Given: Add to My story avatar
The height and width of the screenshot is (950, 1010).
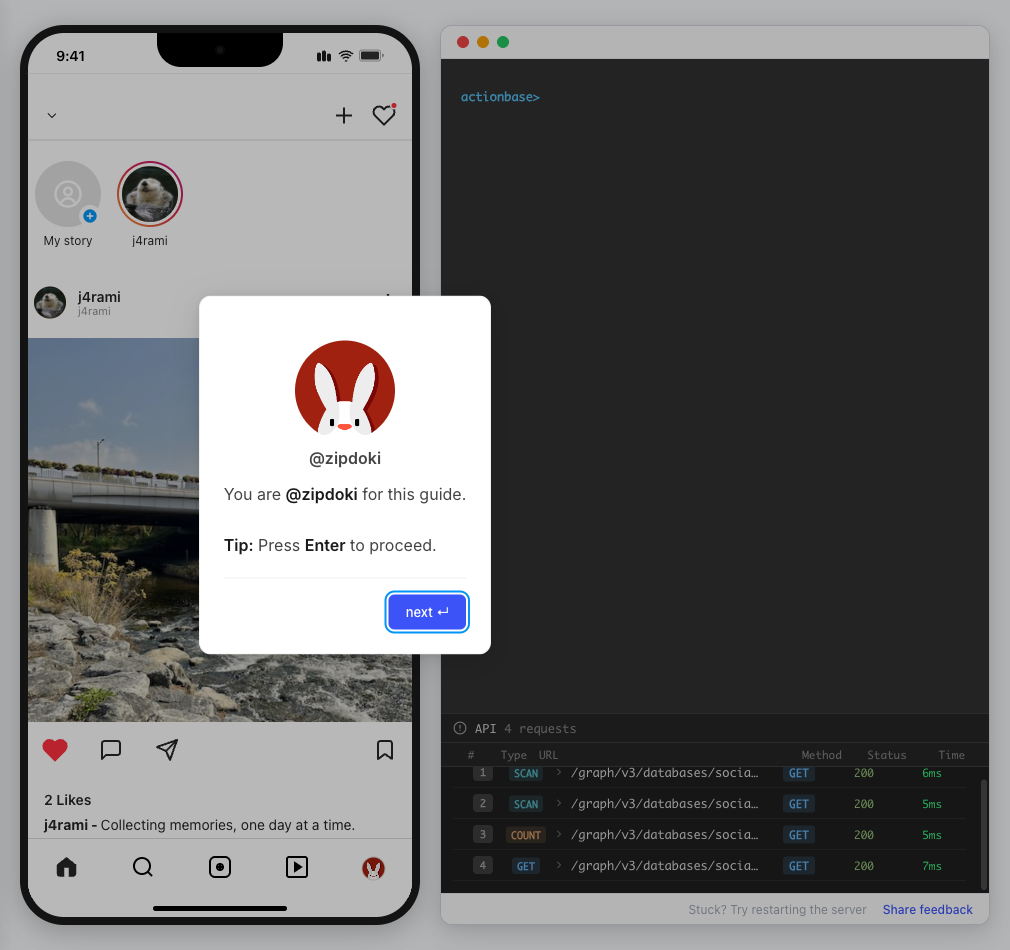Looking at the screenshot, I should click(68, 194).
